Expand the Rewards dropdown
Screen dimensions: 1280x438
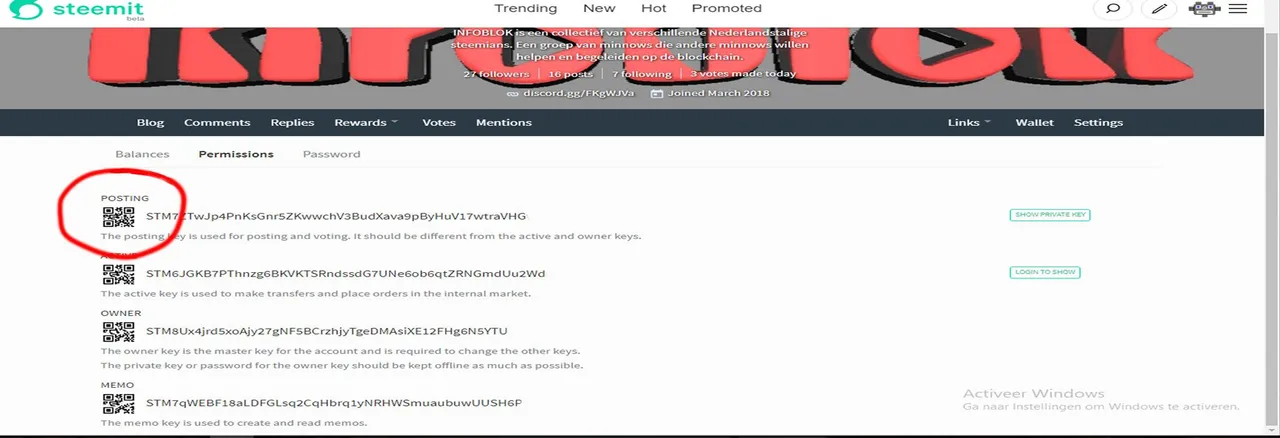pyautogui.click(x=366, y=122)
